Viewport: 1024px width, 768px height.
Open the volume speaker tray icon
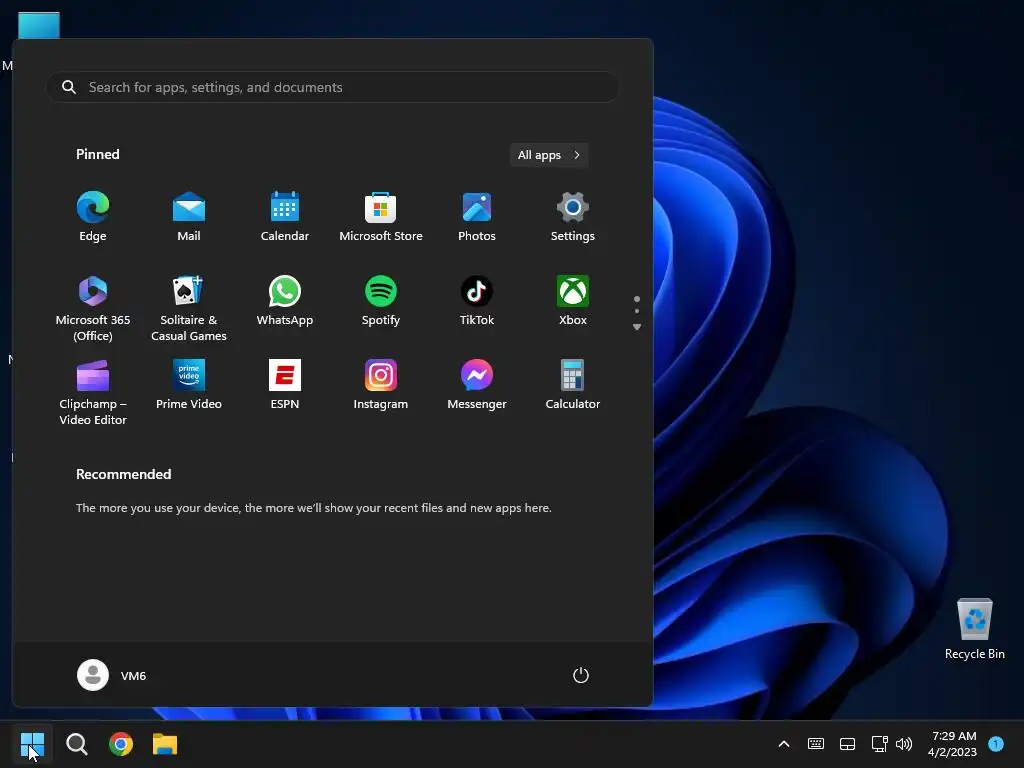coord(904,744)
